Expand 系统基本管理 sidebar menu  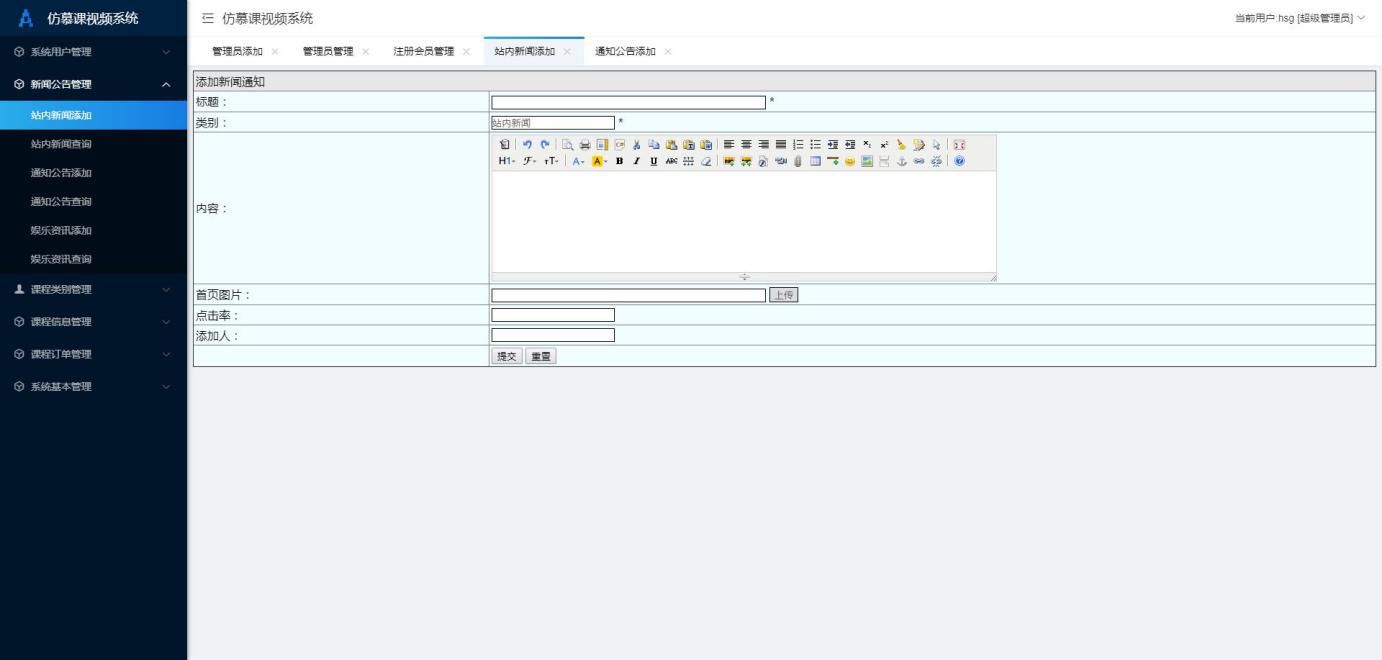click(x=93, y=386)
